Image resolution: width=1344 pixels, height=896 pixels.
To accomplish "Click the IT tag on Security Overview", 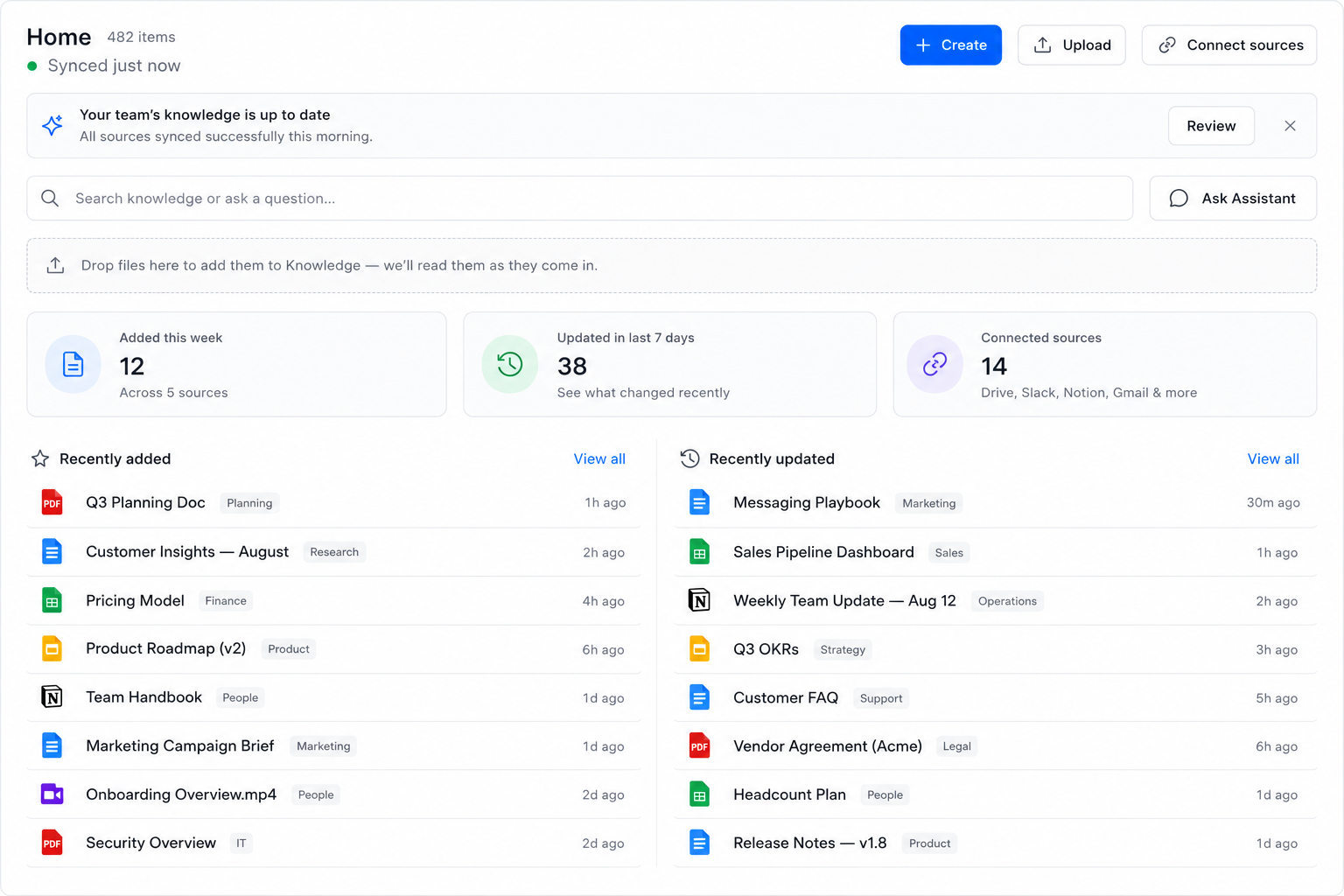I will point(241,843).
